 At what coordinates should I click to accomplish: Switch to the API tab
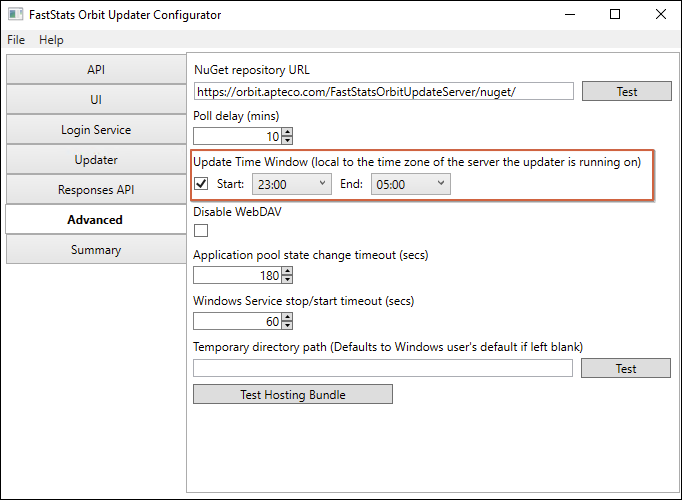(x=96, y=70)
